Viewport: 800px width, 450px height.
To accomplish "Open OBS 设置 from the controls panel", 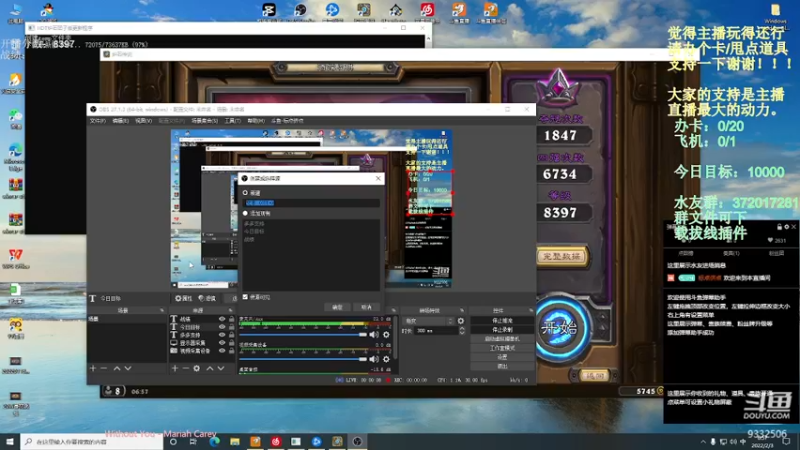I will [502, 357].
